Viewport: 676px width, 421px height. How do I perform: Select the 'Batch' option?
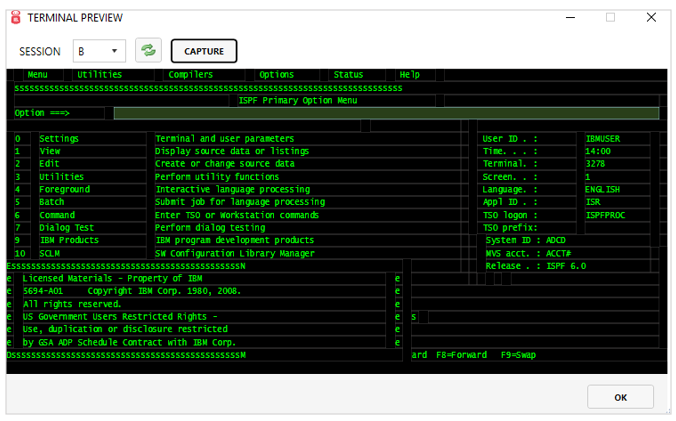point(52,202)
